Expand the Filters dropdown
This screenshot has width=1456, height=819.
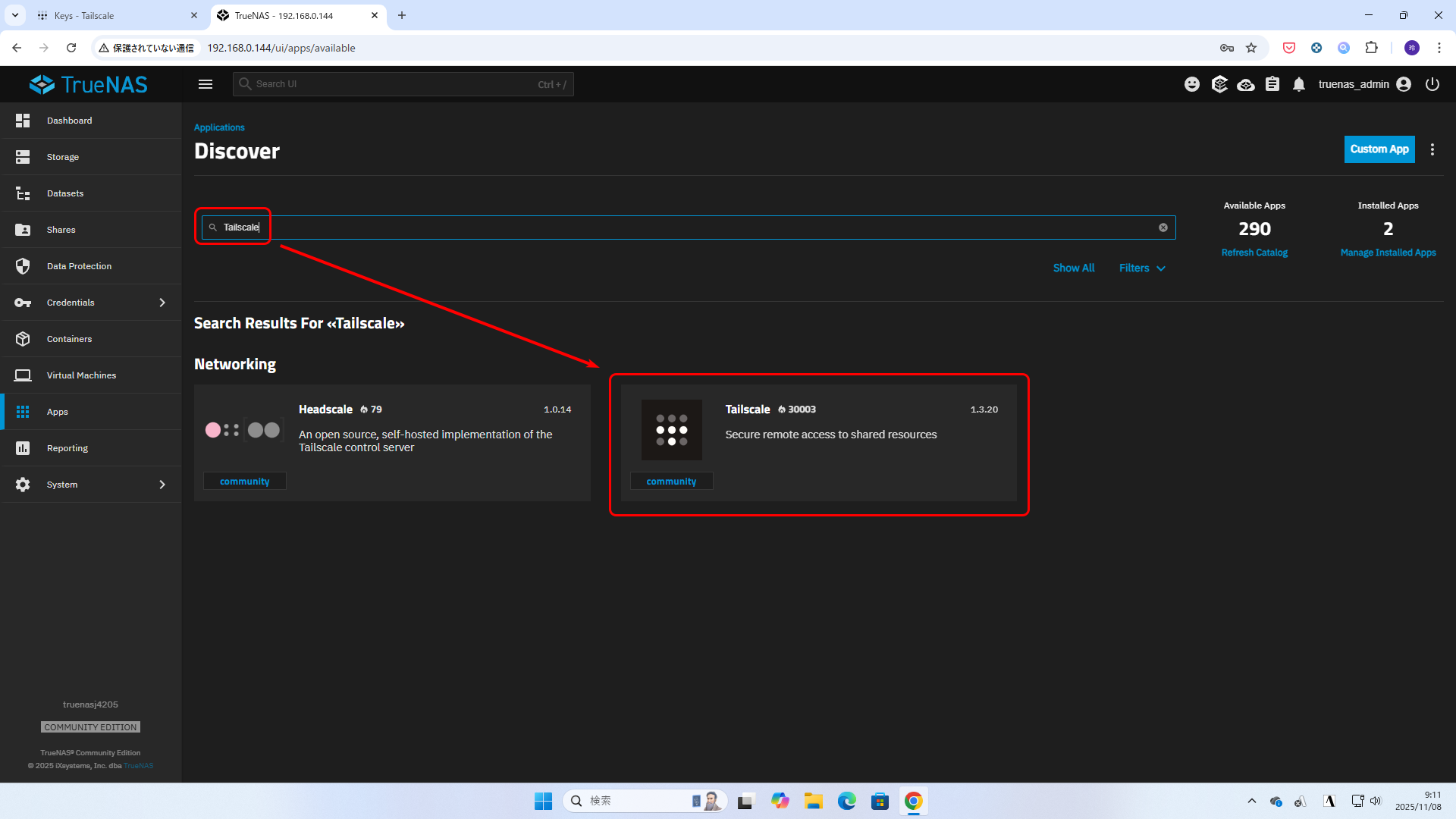(x=1142, y=268)
